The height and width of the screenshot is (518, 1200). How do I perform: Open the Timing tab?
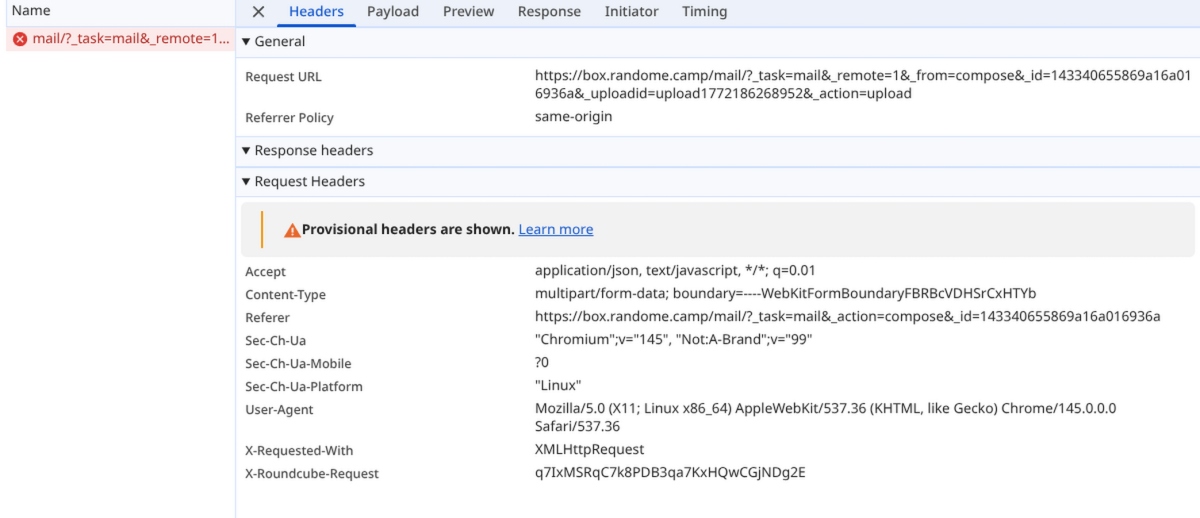point(704,12)
